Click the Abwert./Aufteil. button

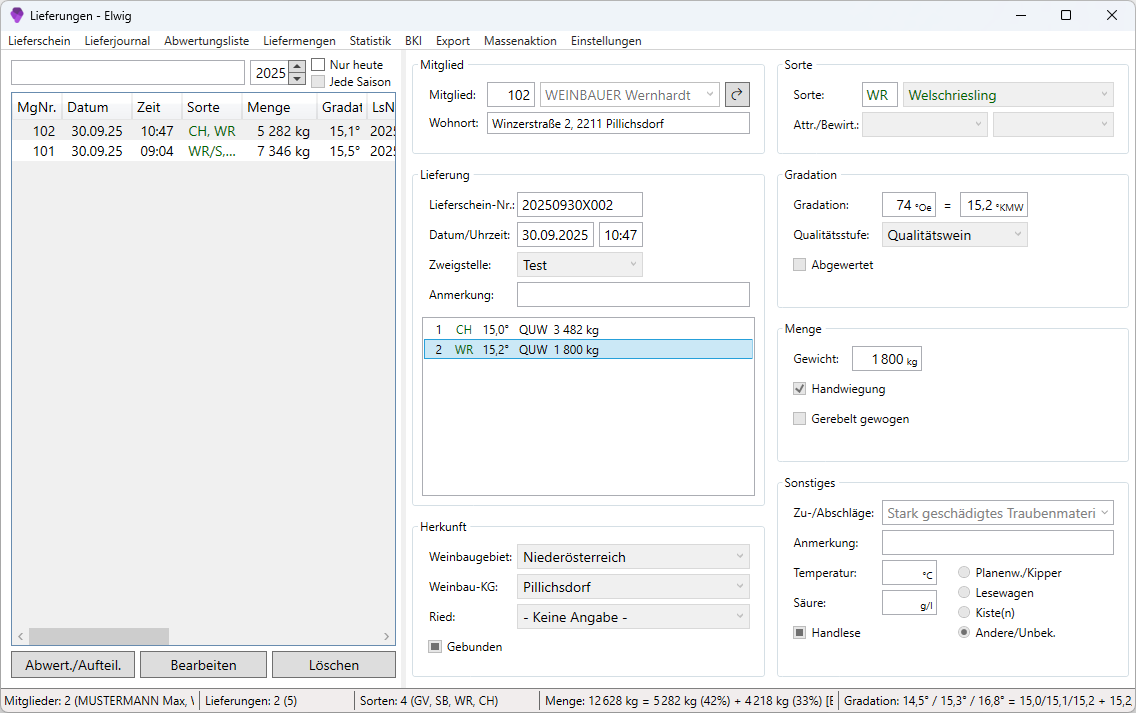click(73, 664)
